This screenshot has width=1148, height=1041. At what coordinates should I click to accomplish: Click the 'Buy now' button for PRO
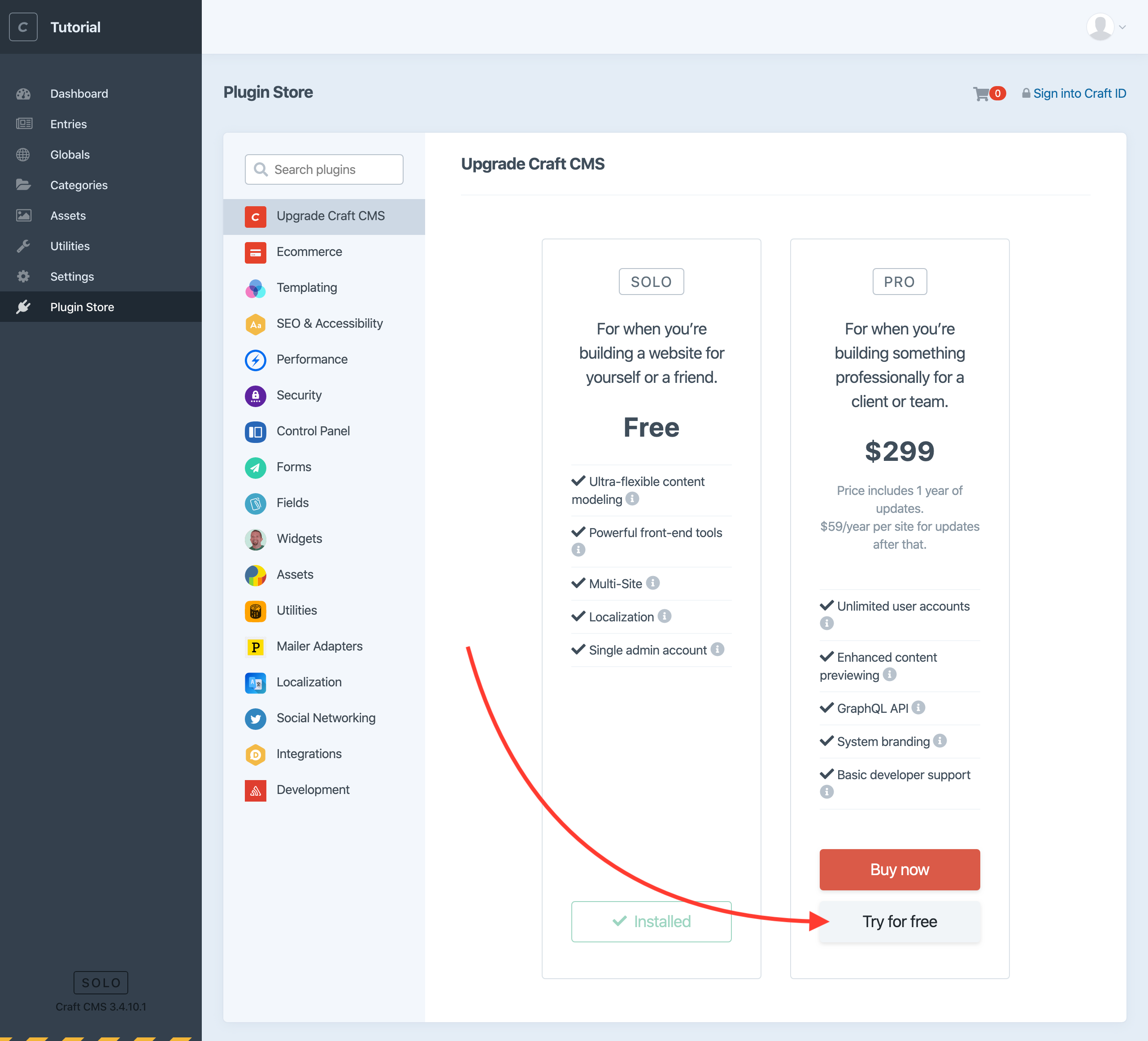click(898, 869)
